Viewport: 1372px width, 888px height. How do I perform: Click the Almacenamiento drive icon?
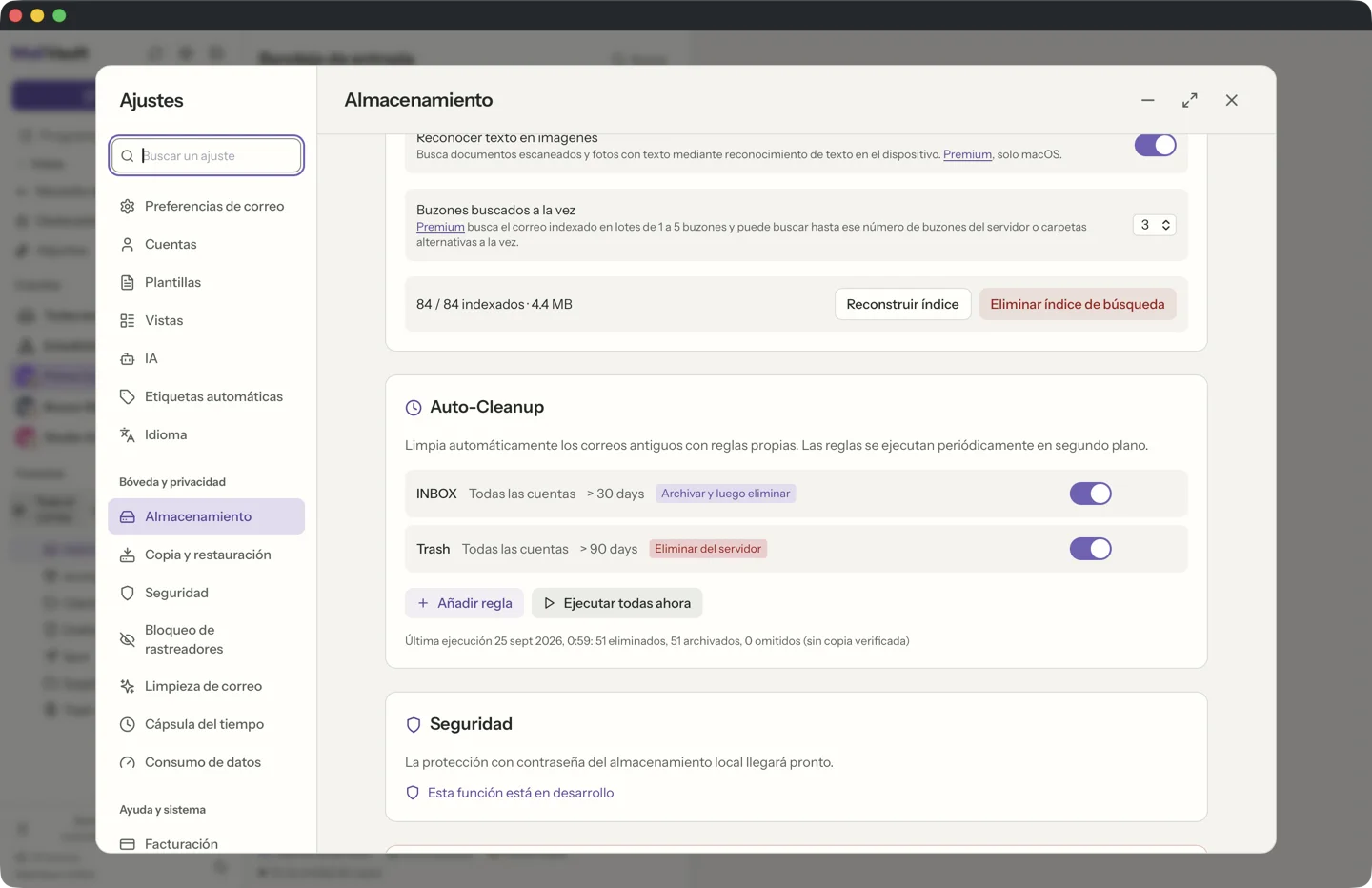128,517
